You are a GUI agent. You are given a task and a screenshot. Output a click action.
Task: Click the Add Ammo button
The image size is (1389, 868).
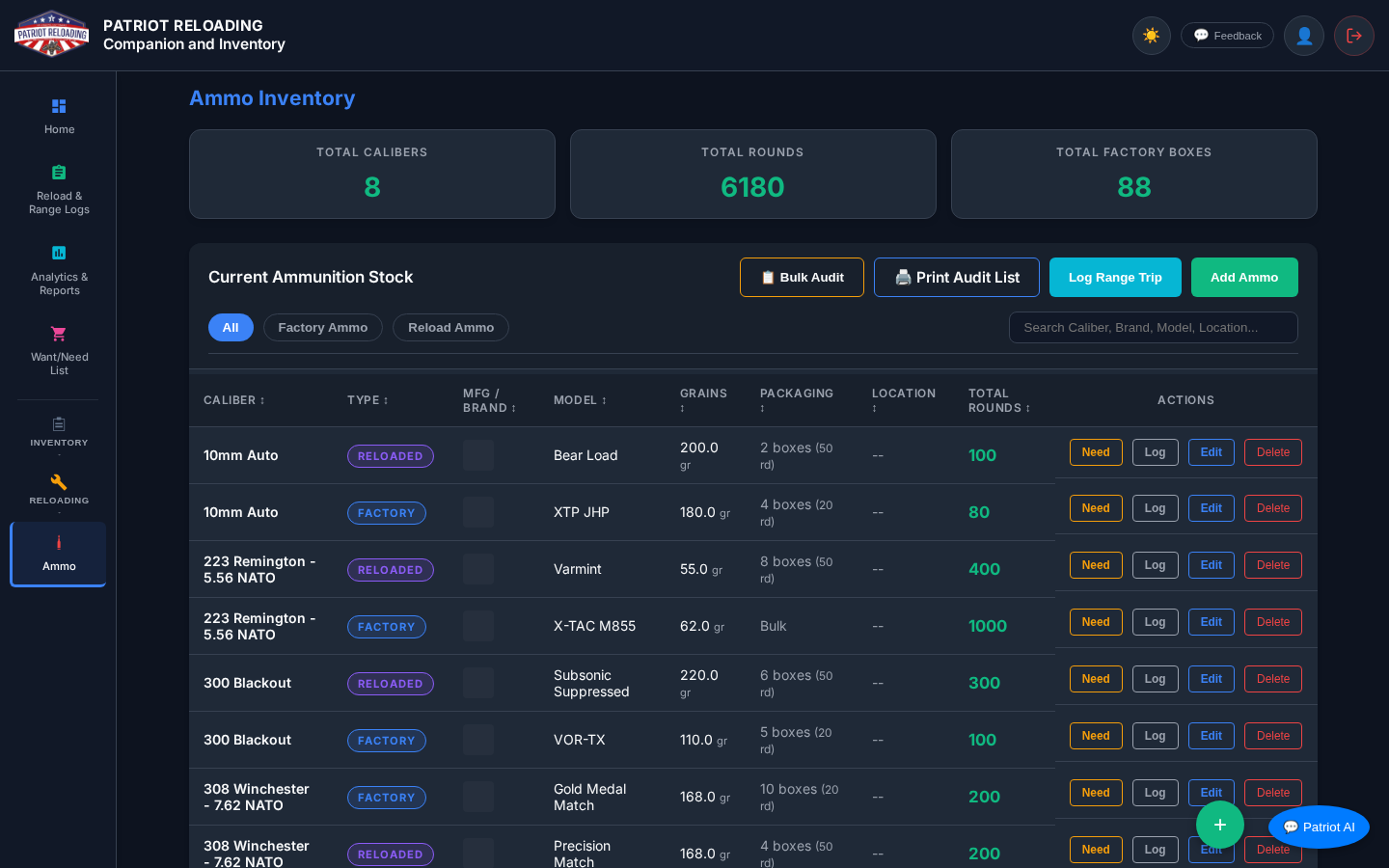click(1244, 278)
